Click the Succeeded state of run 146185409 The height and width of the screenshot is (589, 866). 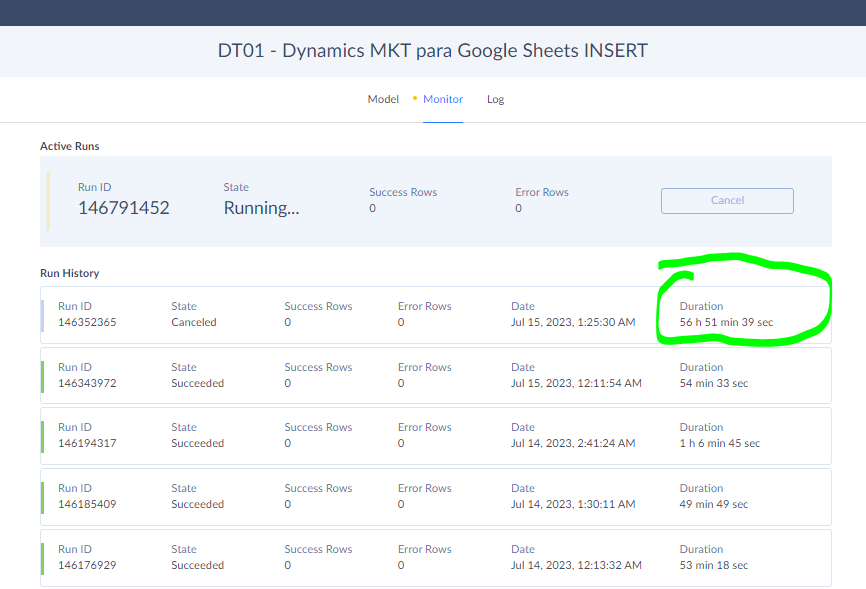coord(197,504)
